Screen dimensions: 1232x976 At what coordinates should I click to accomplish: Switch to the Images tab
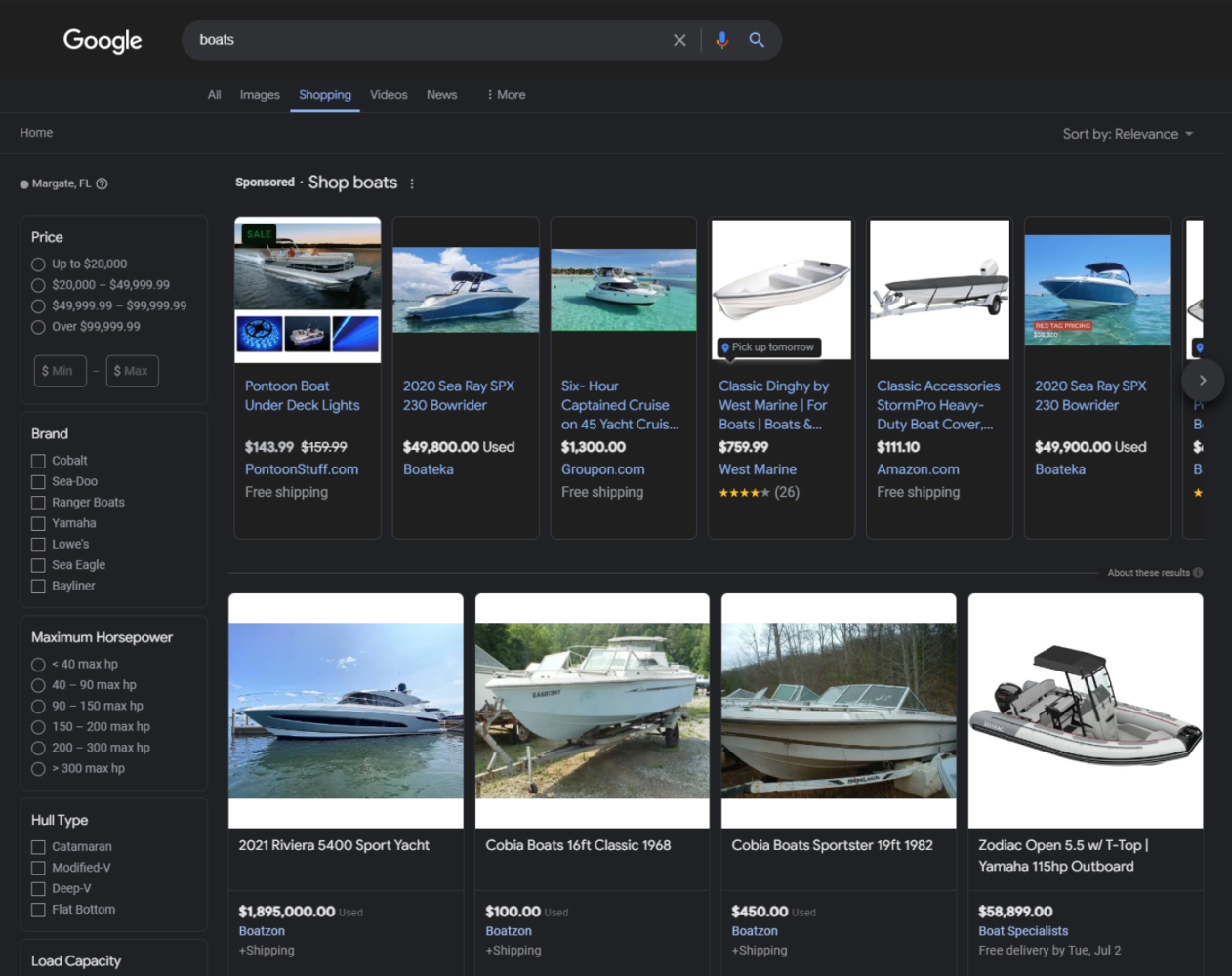click(260, 95)
